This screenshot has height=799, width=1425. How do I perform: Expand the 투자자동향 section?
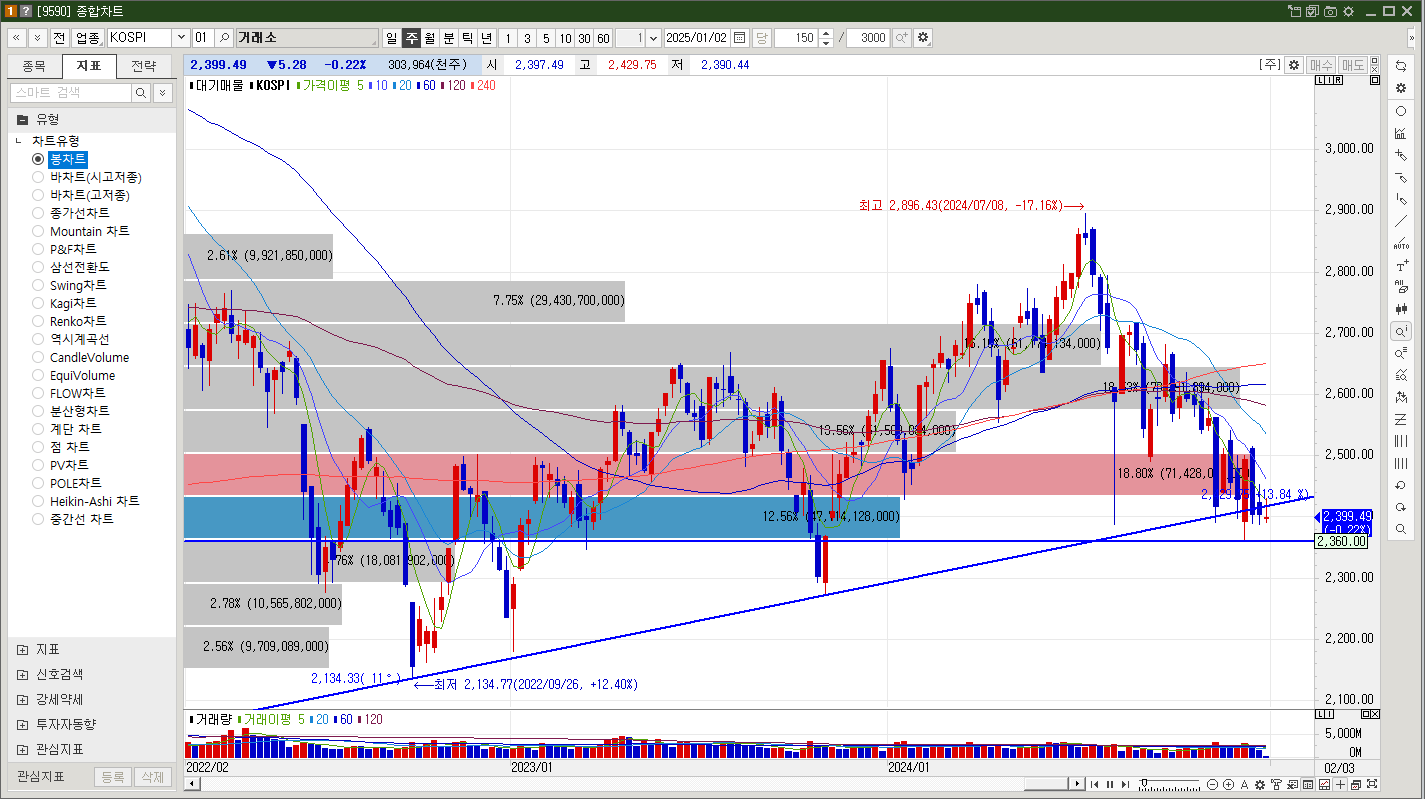pyautogui.click(x=22, y=724)
